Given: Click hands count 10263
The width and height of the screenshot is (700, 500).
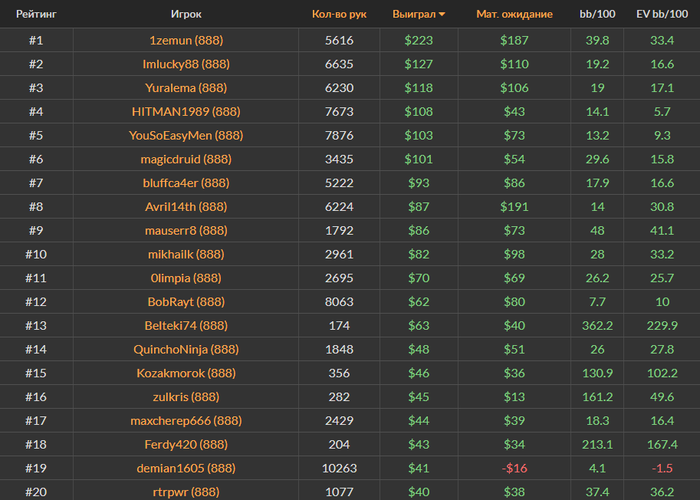Looking at the screenshot, I should tap(339, 468).
